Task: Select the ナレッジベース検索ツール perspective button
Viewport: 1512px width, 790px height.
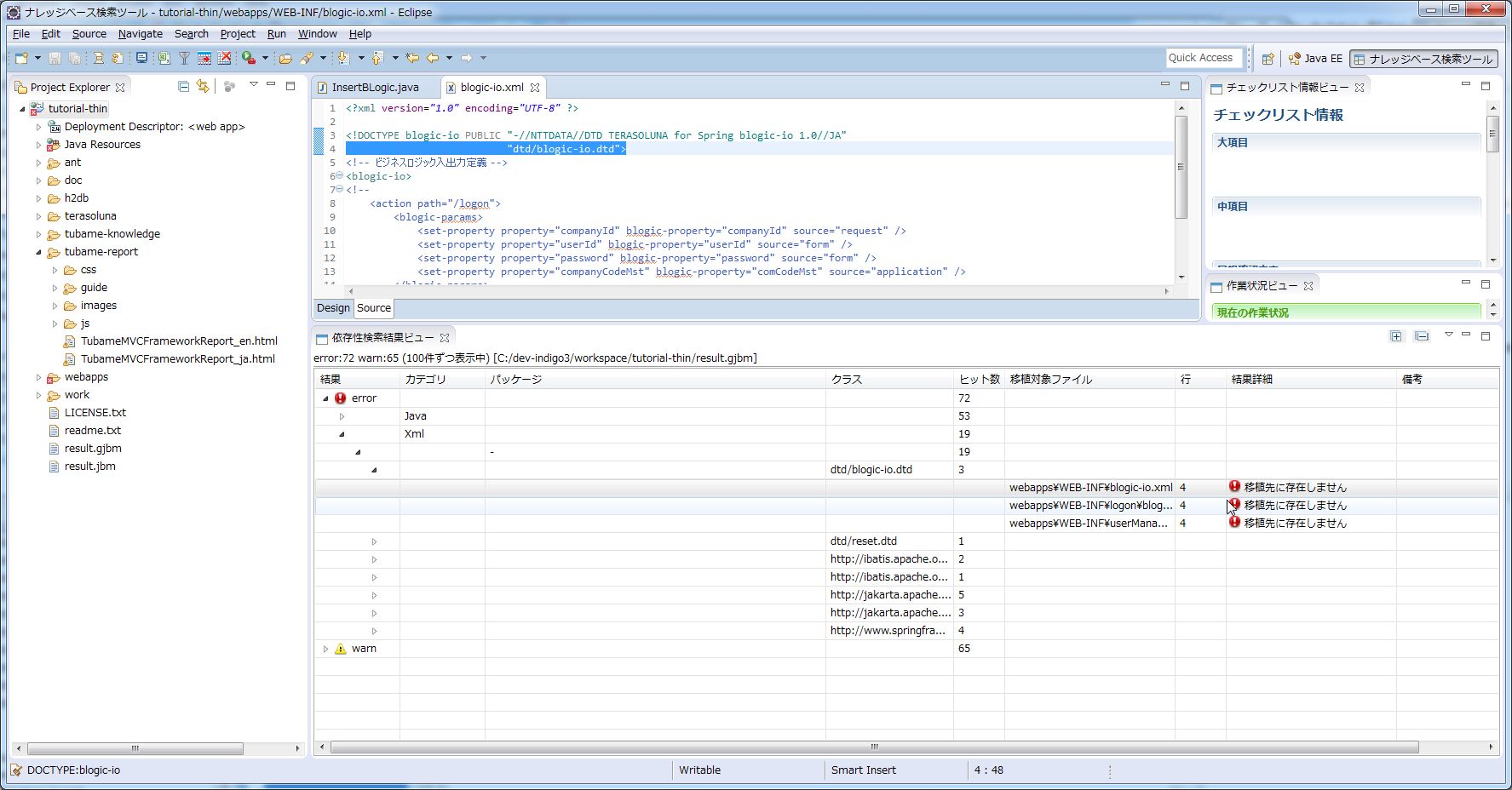Action: pyautogui.click(x=1423, y=59)
